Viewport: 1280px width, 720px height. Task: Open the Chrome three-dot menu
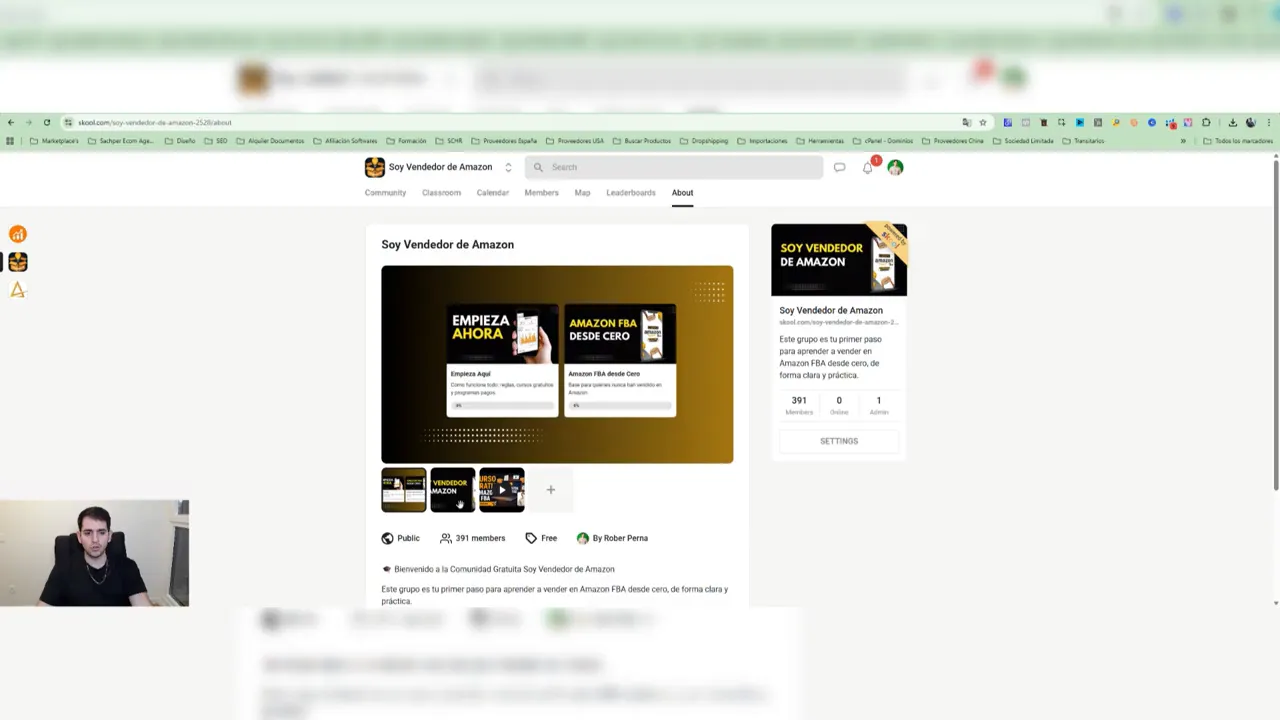[x=1267, y=122]
